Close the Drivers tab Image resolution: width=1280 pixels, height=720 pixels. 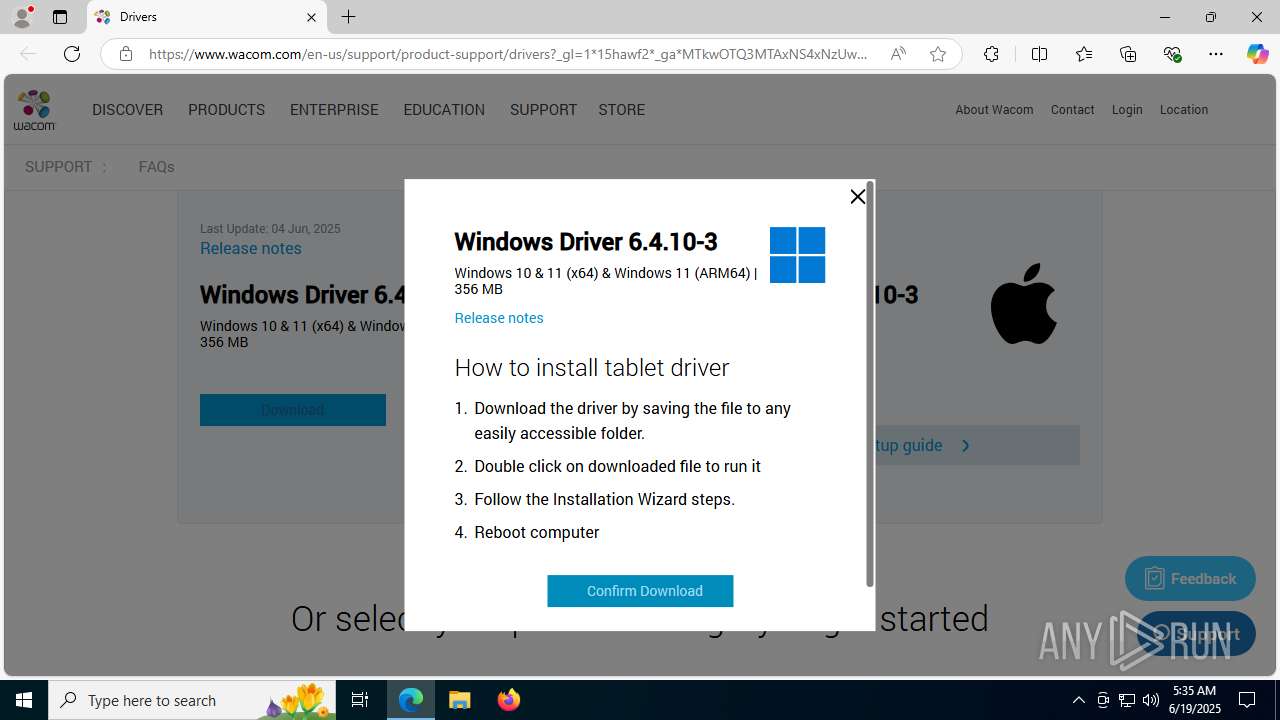tap(311, 17)
